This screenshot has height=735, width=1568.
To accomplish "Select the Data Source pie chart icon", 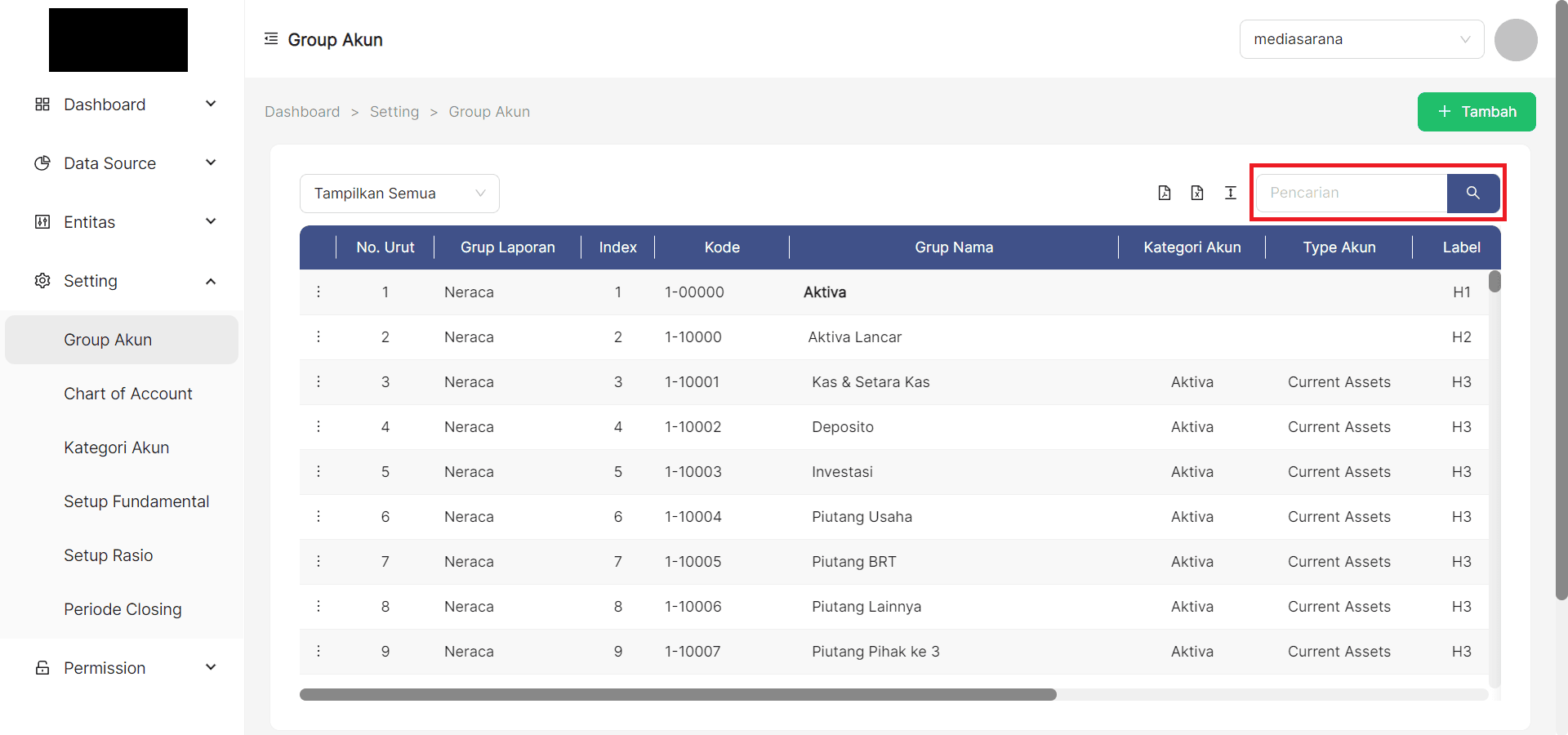I will [42, 163].
